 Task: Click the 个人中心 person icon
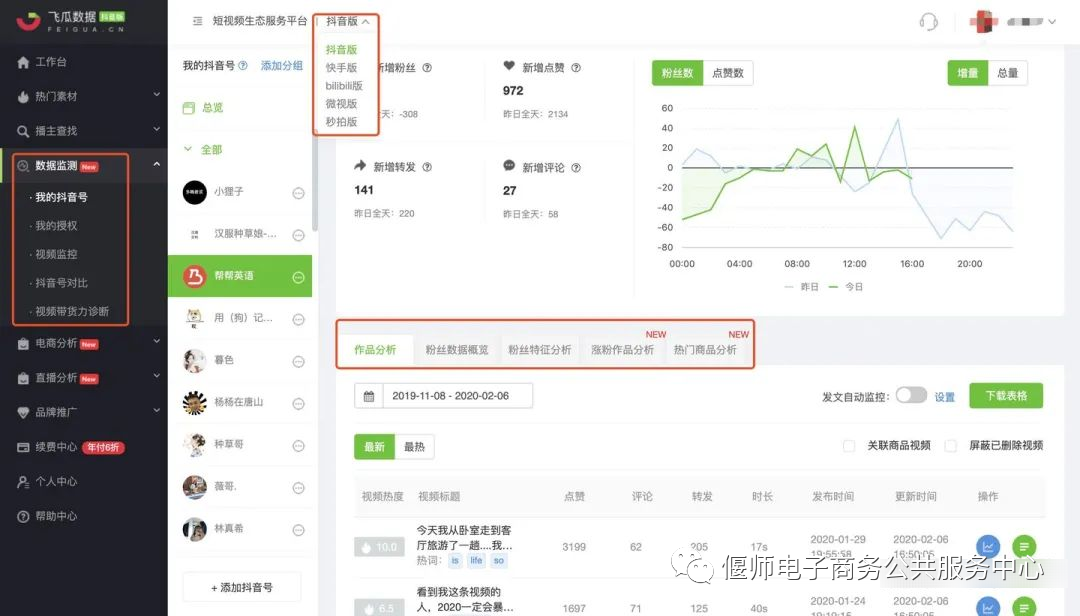pyautogui.click(x=23, y=482)
